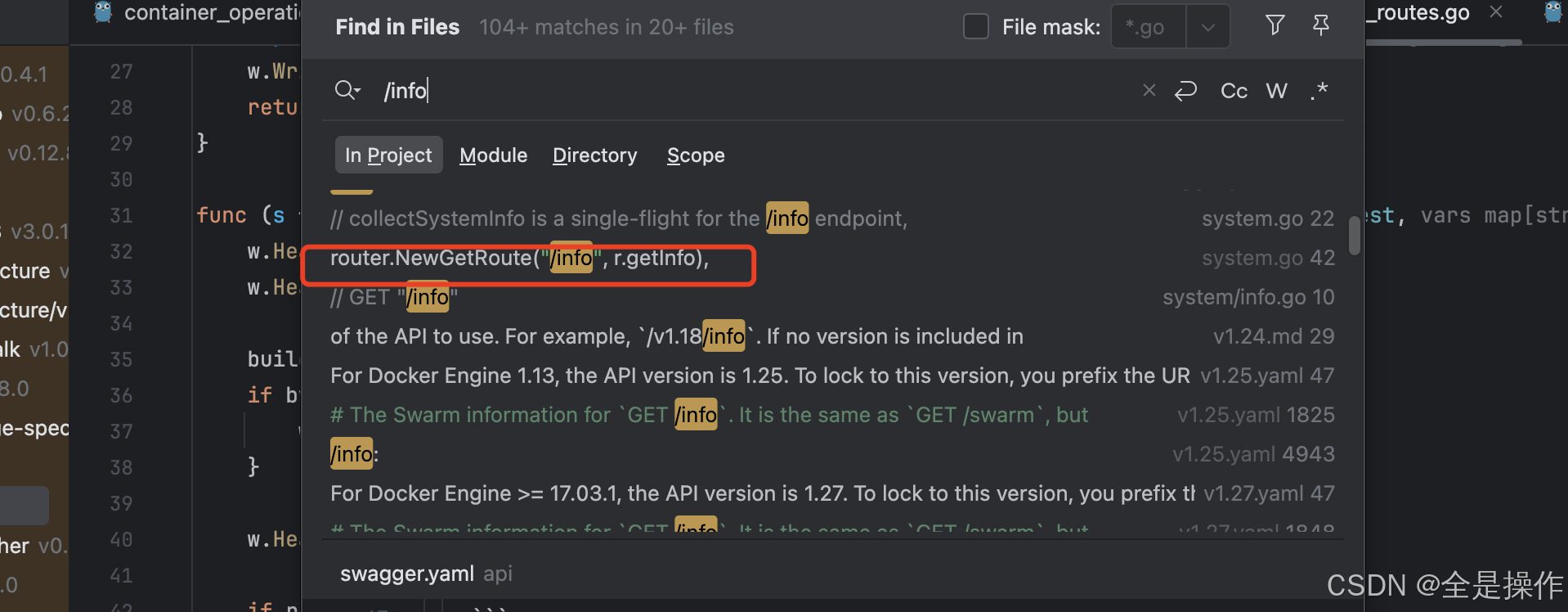The height and width of the screenshot is (612, 1568).
Task: Toggle Match Case (Cc) option
Action: point(1234,91)
